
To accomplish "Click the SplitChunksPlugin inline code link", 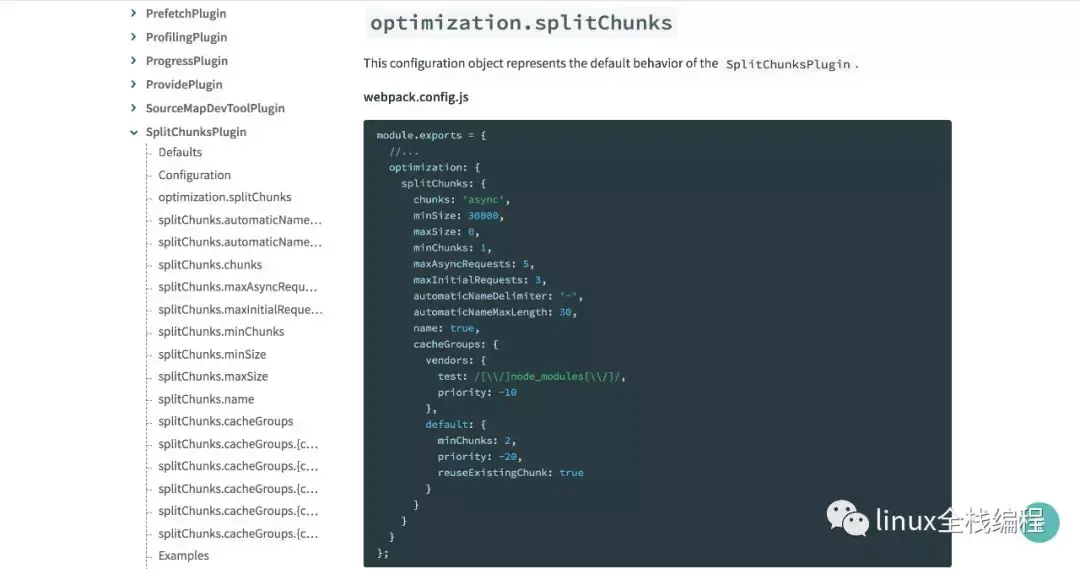I will pyautogui.click(x=788, y=64).
